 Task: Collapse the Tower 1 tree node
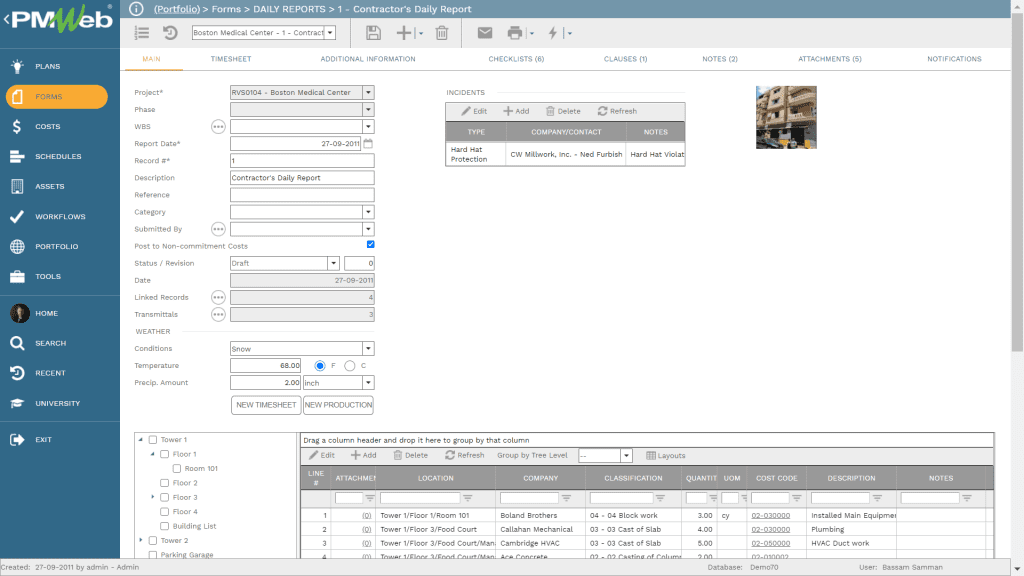[141, 440]
